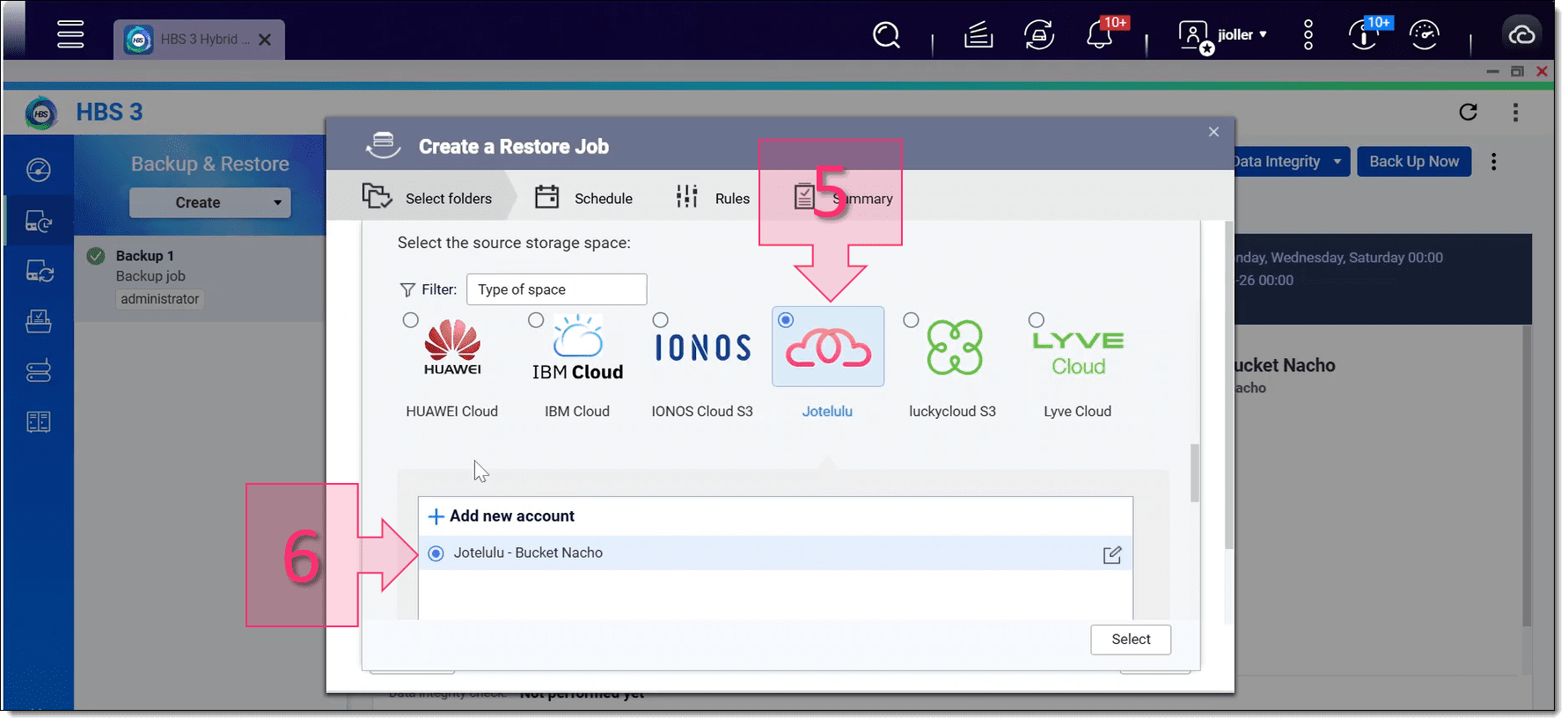This screenshot has height=724, width=1568.
Task: Click the storage space list scrollbar
Action: (1194, 472)
